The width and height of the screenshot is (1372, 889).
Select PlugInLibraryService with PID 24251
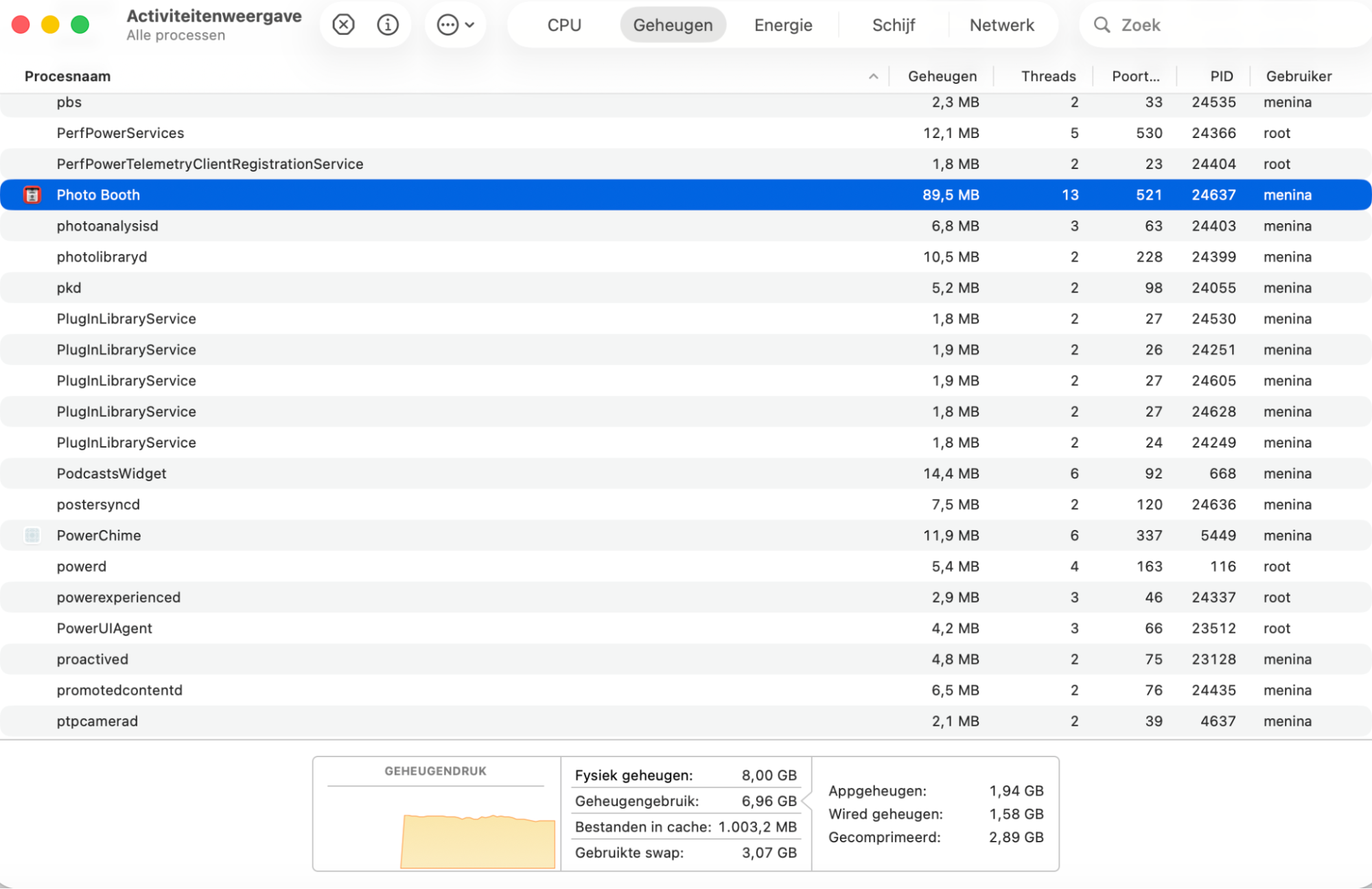686,349
